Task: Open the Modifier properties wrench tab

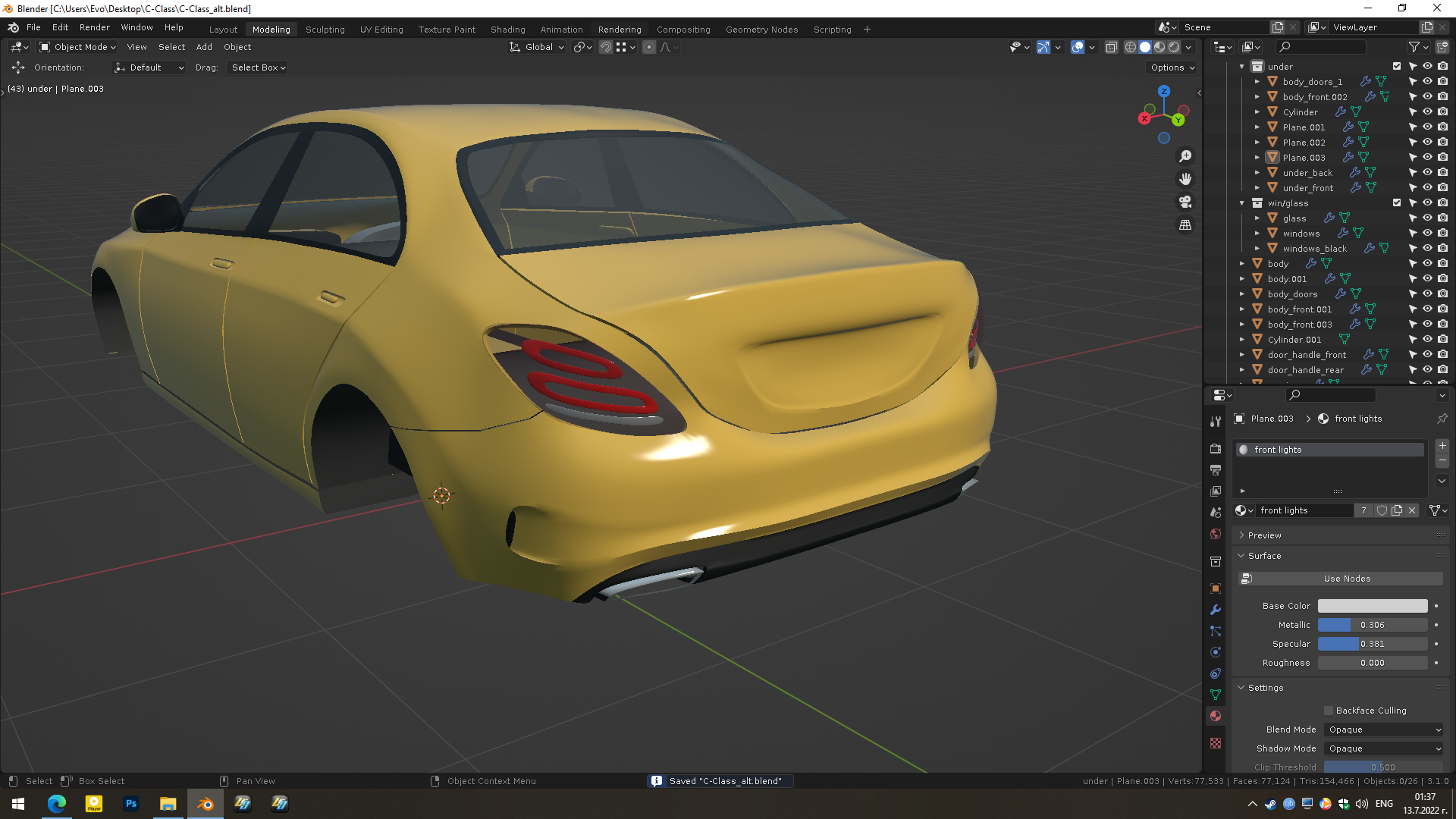Action: [x=1216, y=610]
